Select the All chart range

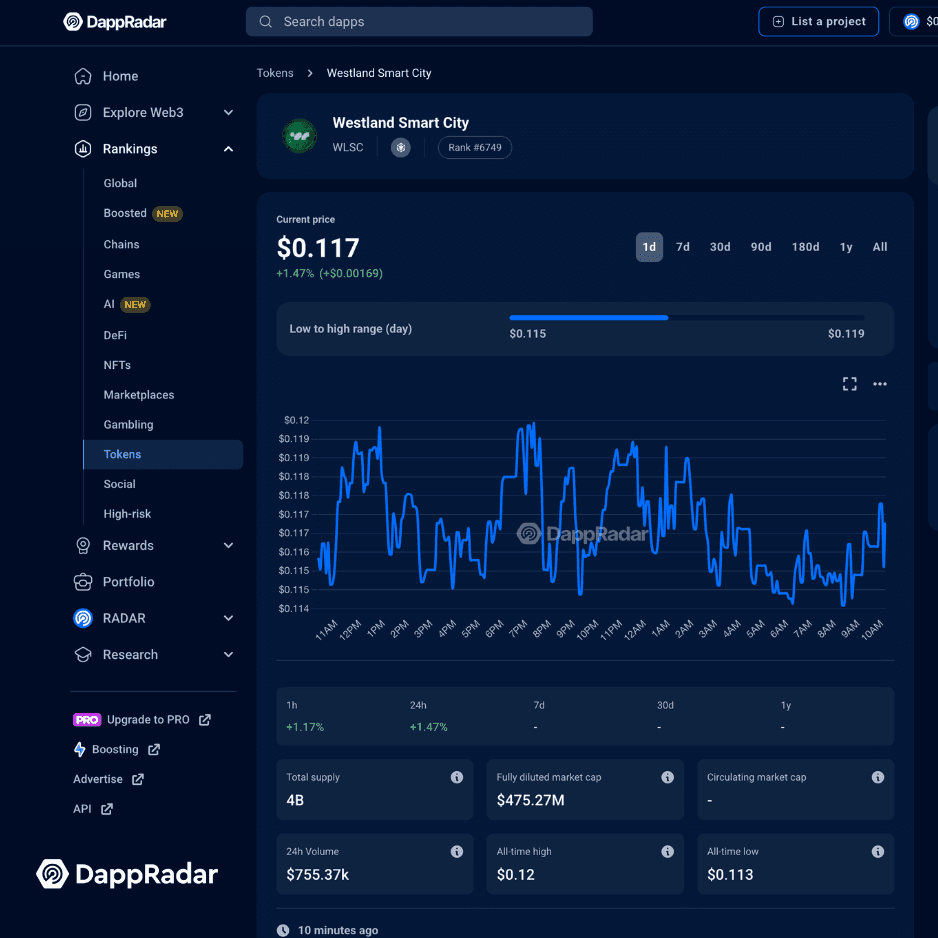tap(879, 247)
